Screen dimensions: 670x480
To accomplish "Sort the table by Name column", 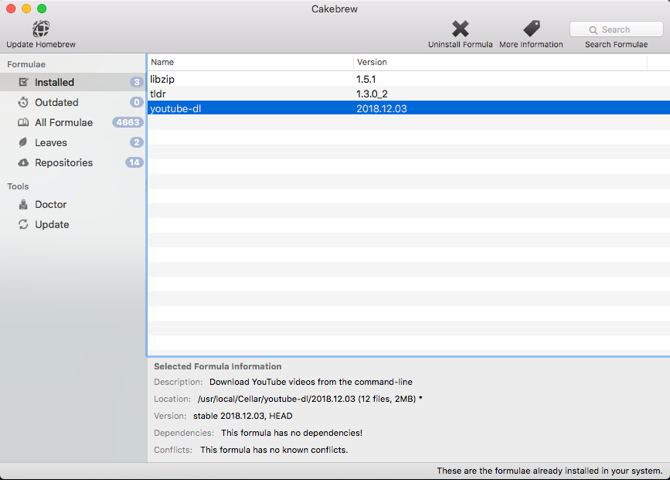I will 250,62.
